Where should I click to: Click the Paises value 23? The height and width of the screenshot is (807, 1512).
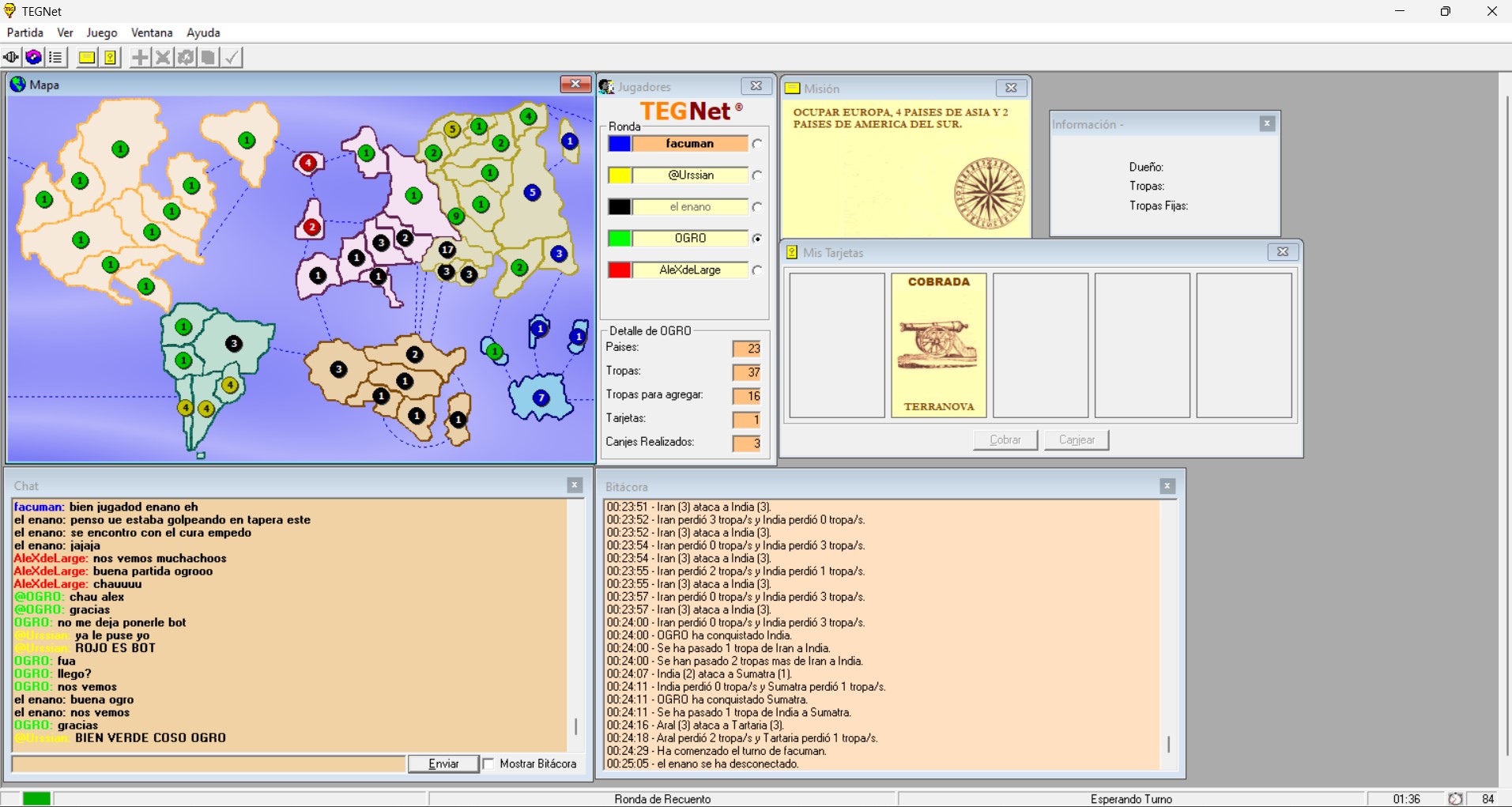click(x=747, y=349)
